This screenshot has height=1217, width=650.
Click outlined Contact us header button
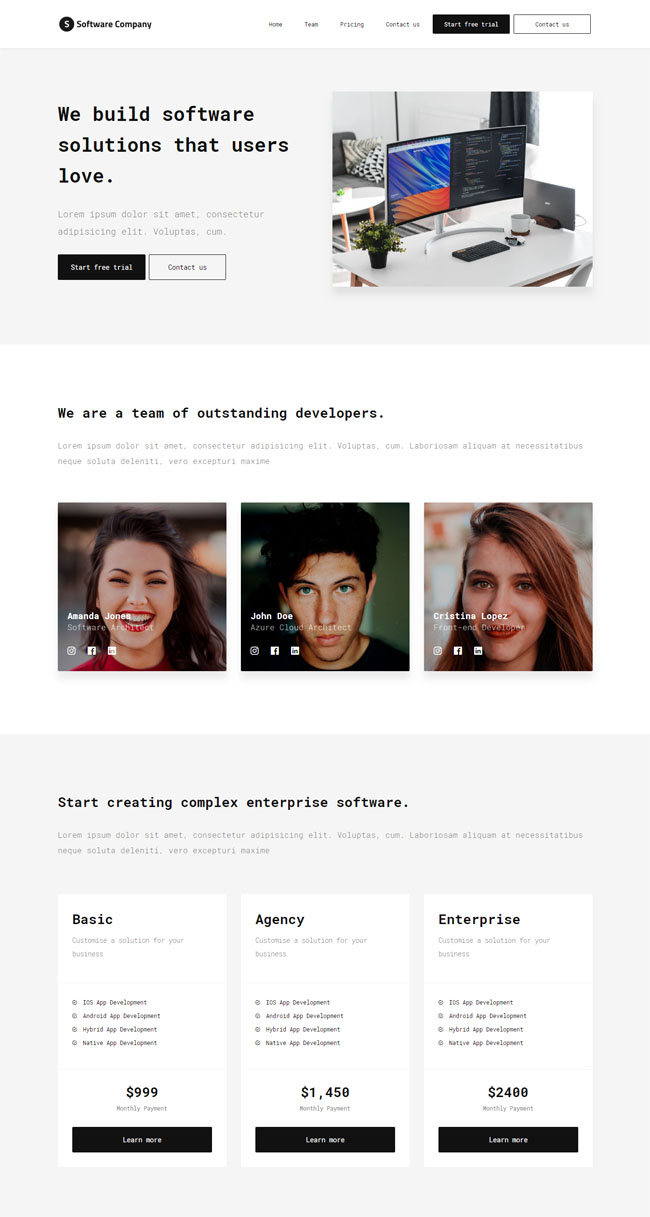coord(552,24)
